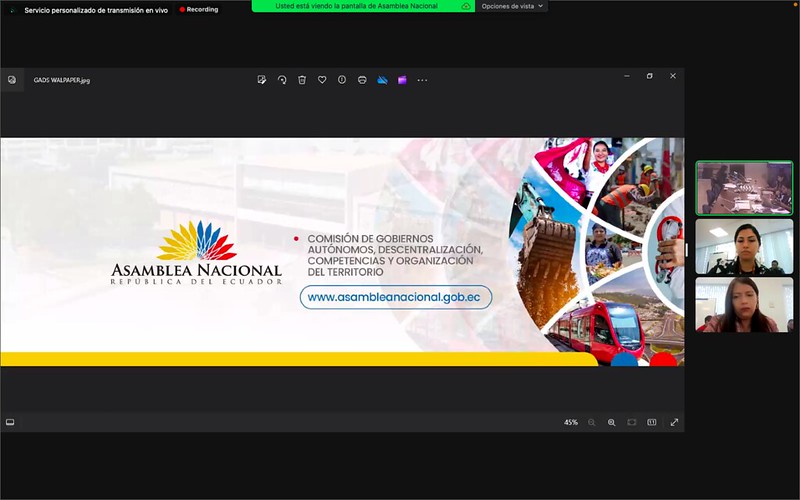Screen dimensions: 800x500
Task: Click Servicio personalizado de transmisión en vivo label
Action: pos(96,10)
